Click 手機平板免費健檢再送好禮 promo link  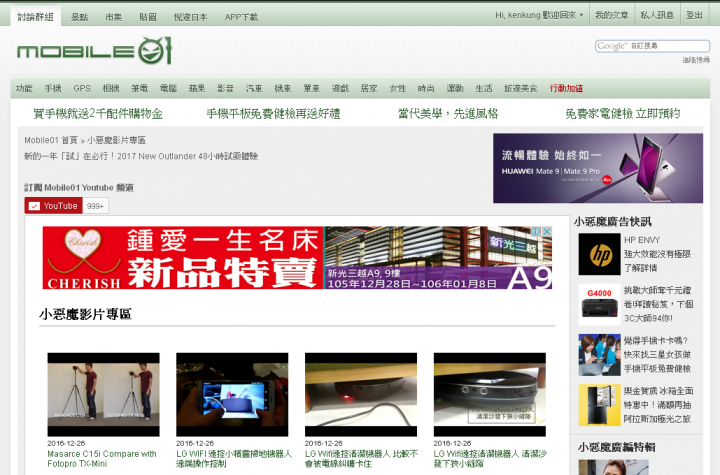point(273,113)
